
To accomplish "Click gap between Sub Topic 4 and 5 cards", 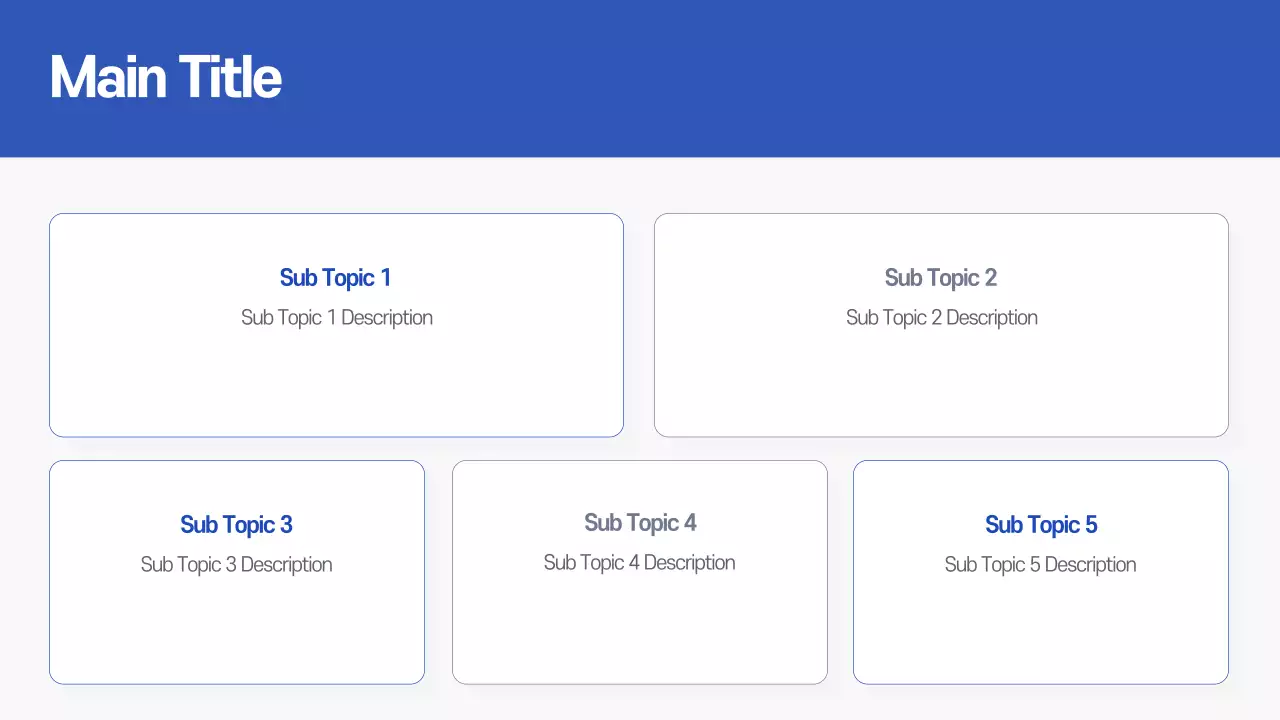I will tap(840, 572).
